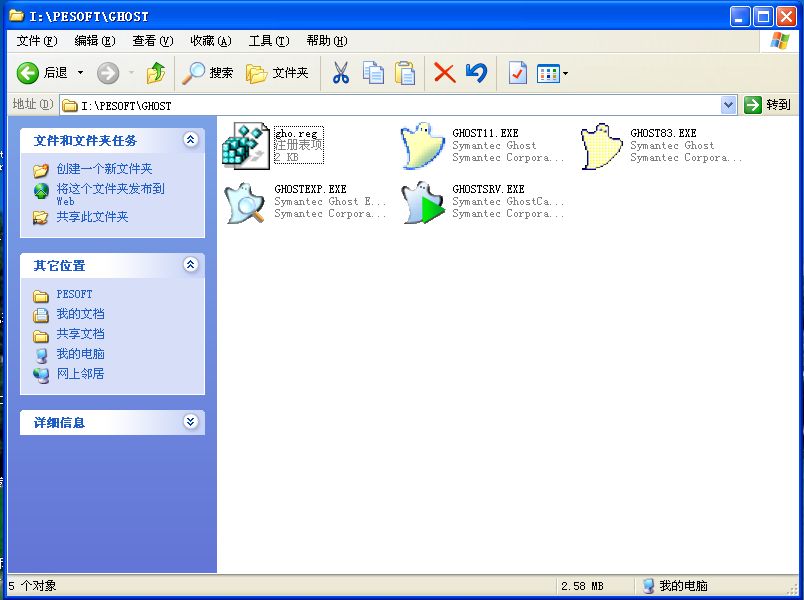Open the PESOFT folder link
Image resolution: width=804 pixels, height=600 pixels.
tap(74, 294)
